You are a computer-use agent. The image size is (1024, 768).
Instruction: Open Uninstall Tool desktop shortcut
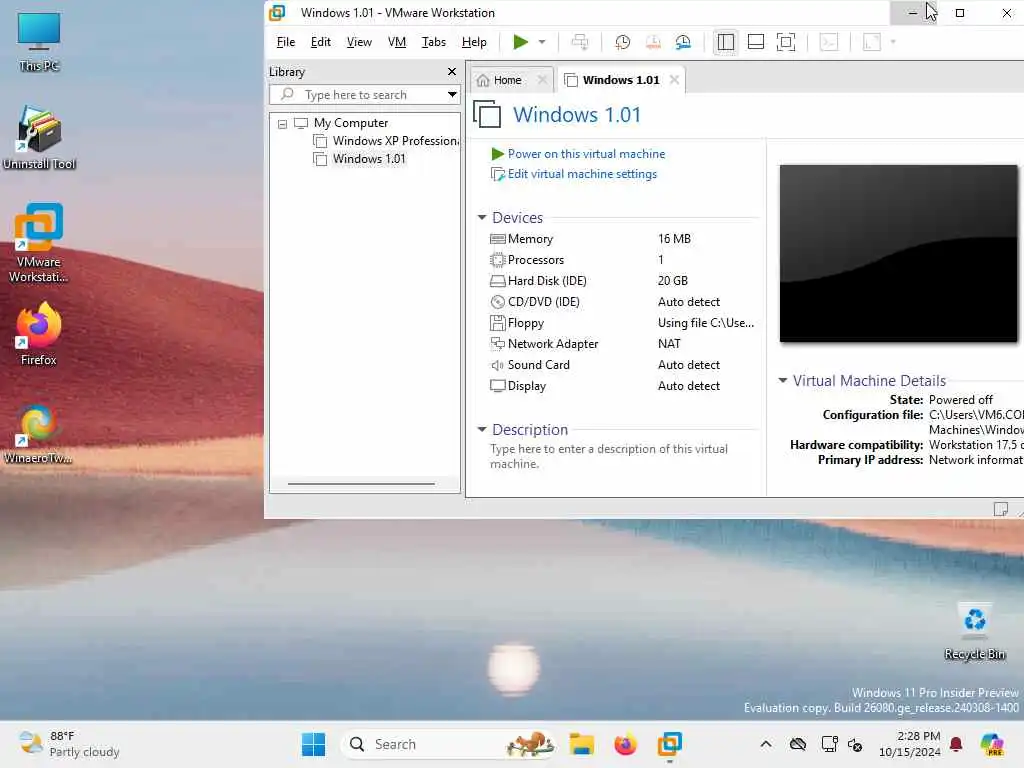pos(39,138)
